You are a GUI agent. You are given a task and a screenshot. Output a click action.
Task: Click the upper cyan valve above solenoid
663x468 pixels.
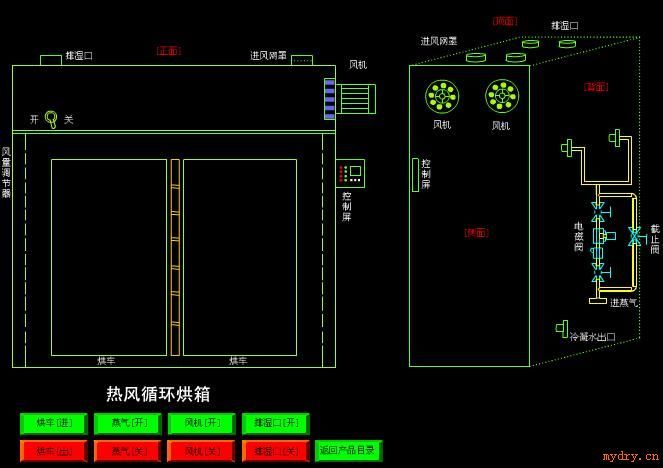point(600,211)
